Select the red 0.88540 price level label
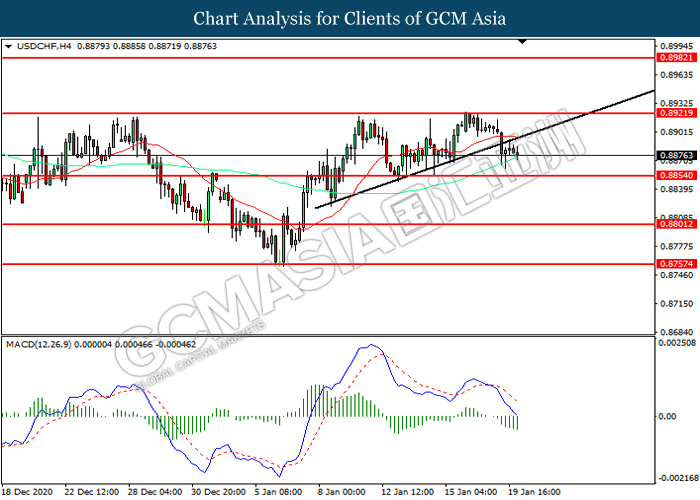This screenshot has height=500, width=700. tap(676, 175)
